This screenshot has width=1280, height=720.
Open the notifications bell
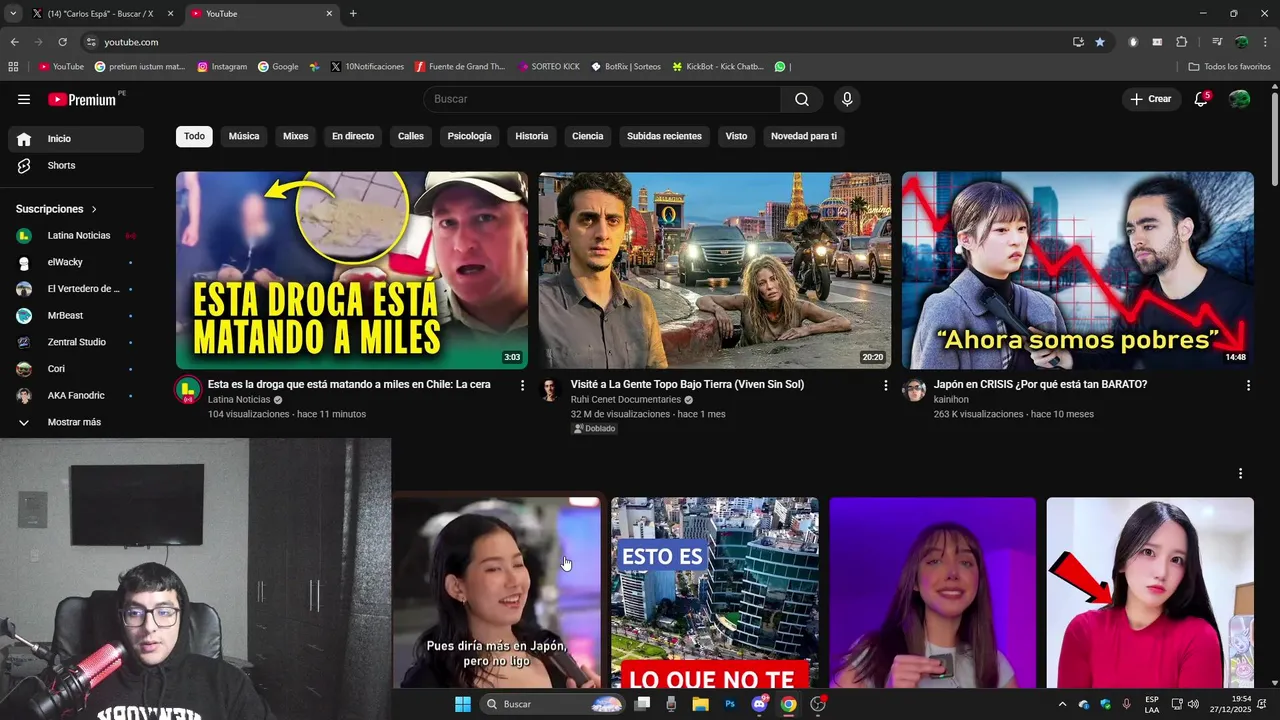(1201, 99)
